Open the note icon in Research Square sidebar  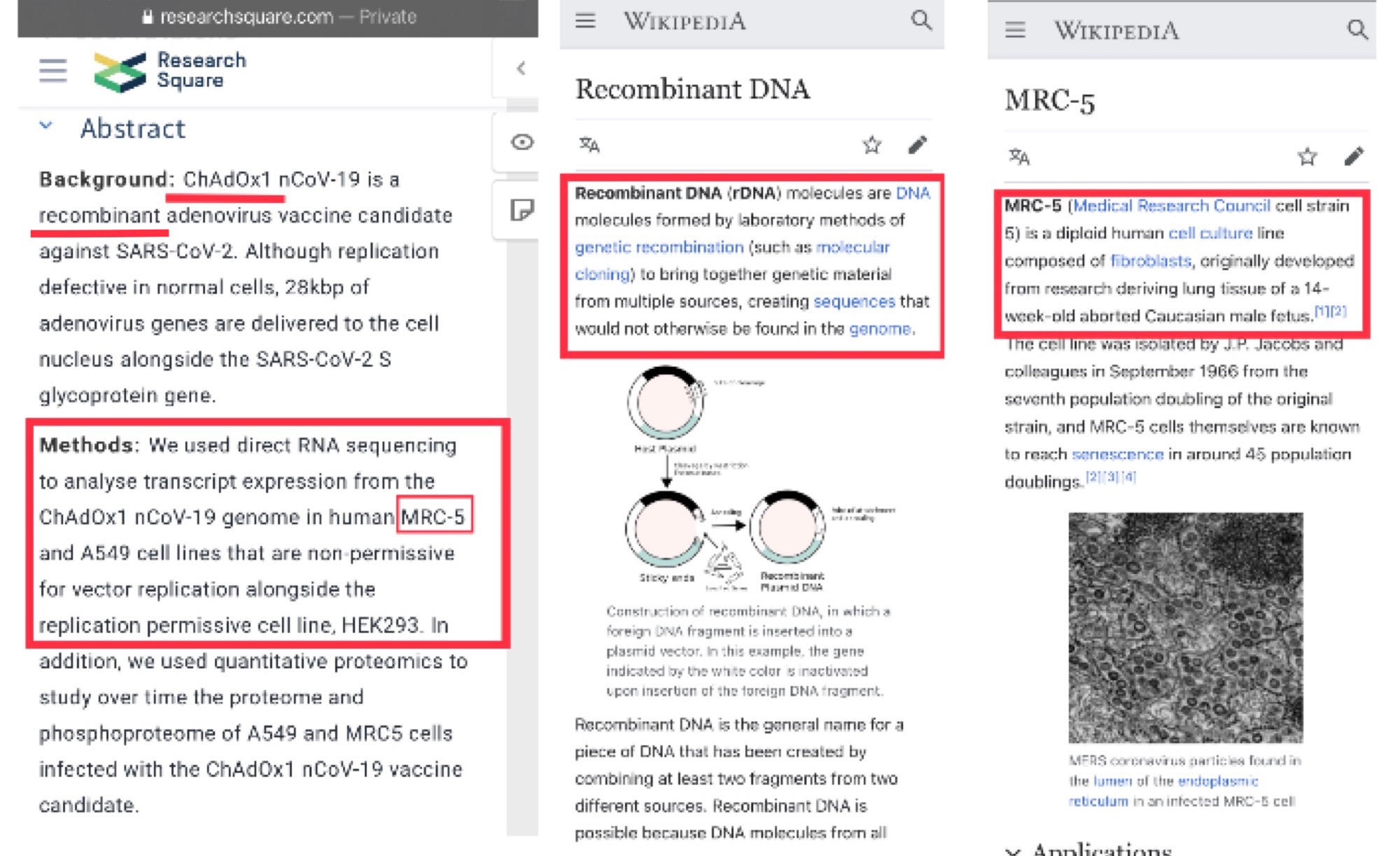pos(522,209)
